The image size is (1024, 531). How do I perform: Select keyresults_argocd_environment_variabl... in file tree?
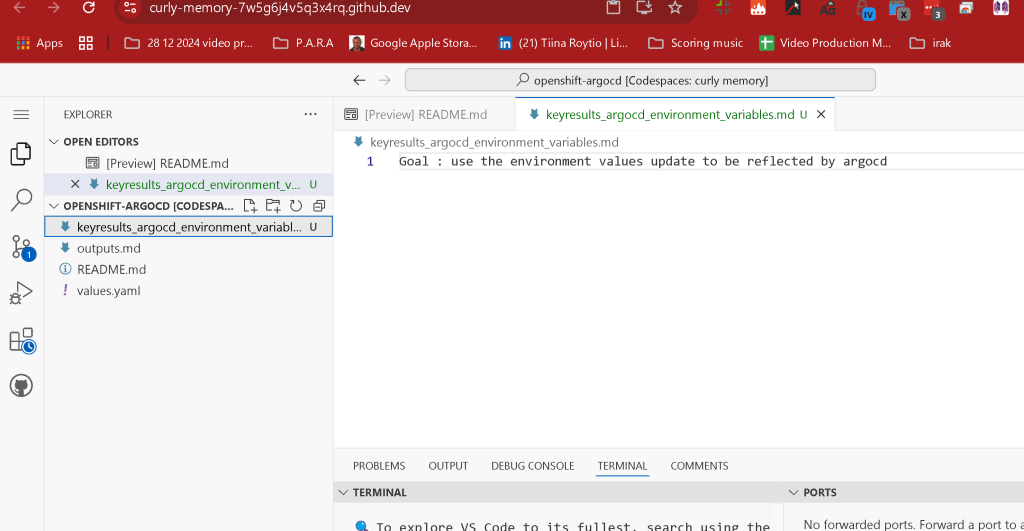pos(189,227)
